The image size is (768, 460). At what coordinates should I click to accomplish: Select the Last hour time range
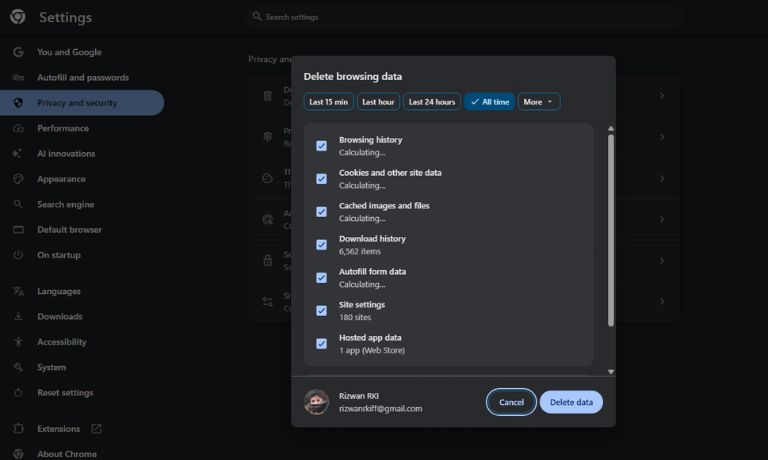pyautogui.click(x=378, y=102)
